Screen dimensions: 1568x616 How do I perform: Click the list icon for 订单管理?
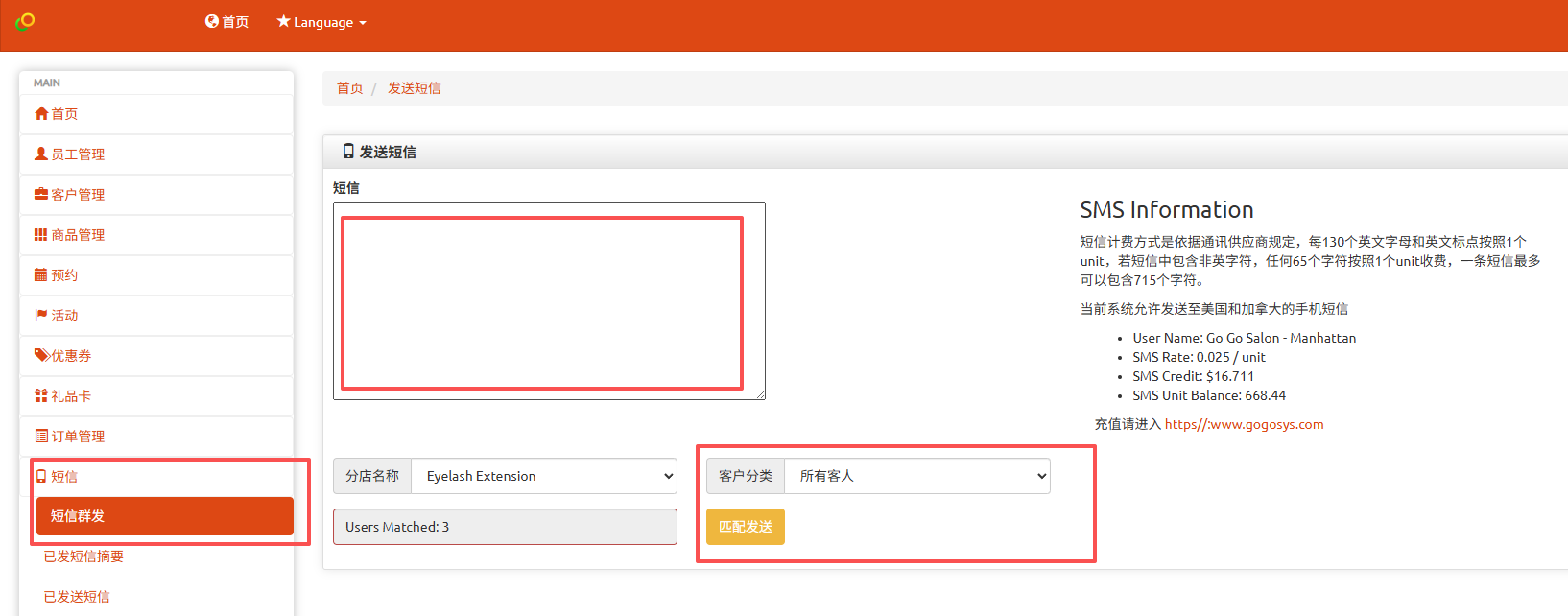click(x=41, y=436)
